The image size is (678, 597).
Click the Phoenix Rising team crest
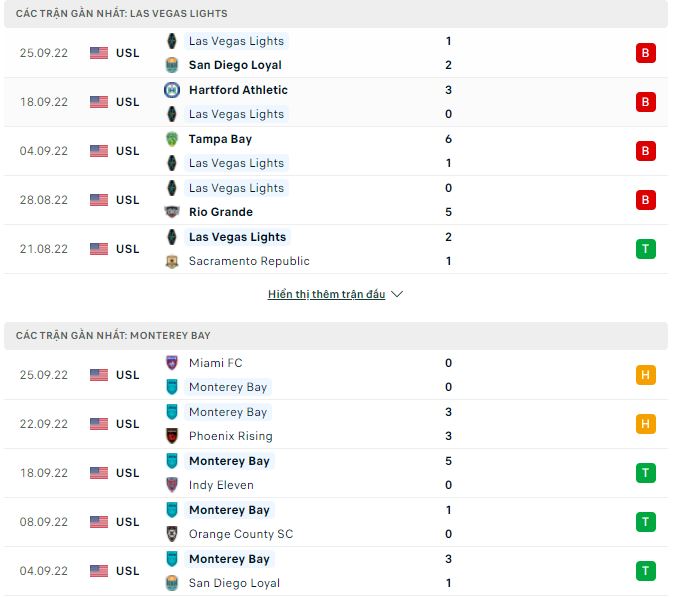pyautogui.click(x=172, y=436)
